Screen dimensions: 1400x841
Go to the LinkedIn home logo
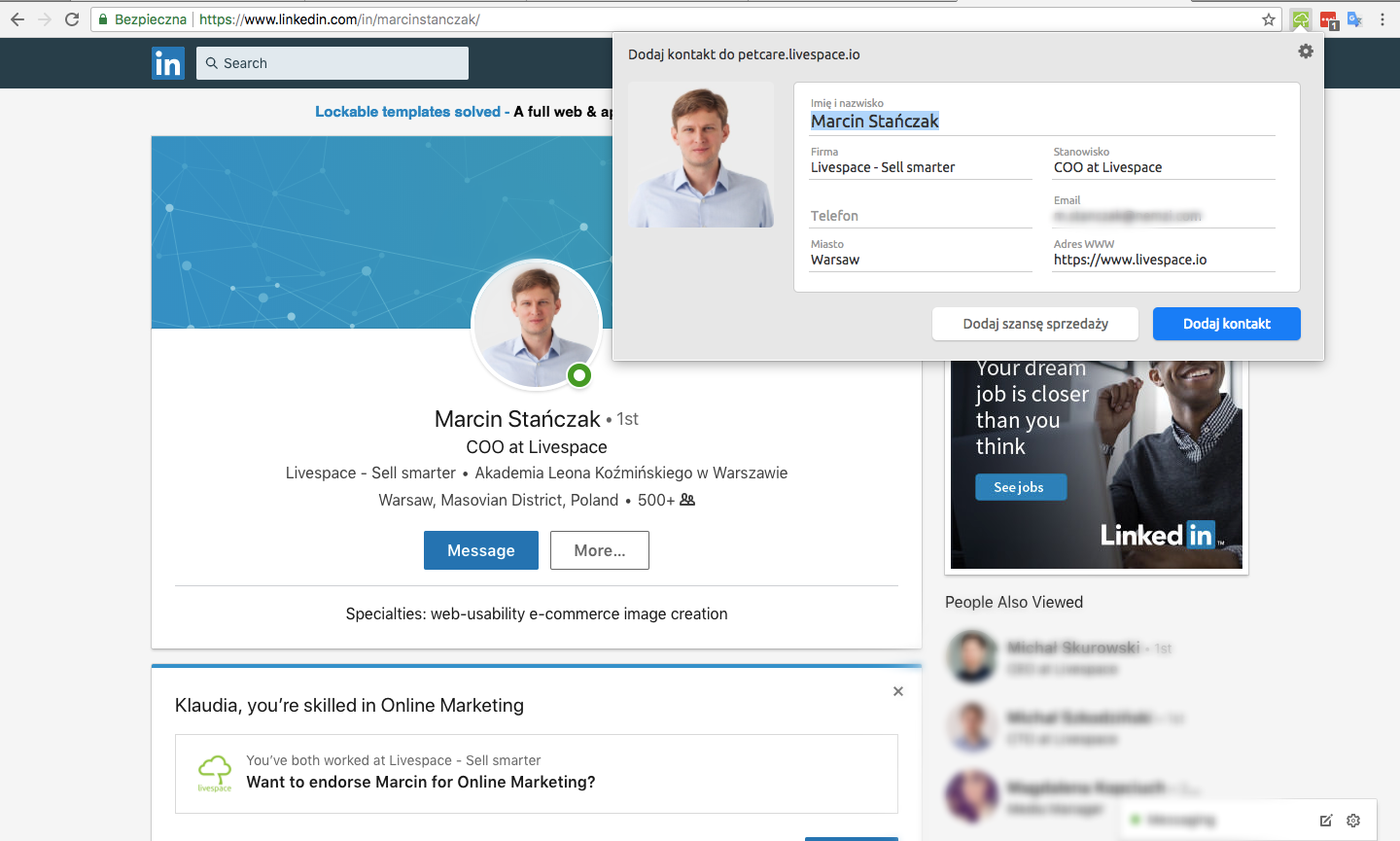click(168, 63)
